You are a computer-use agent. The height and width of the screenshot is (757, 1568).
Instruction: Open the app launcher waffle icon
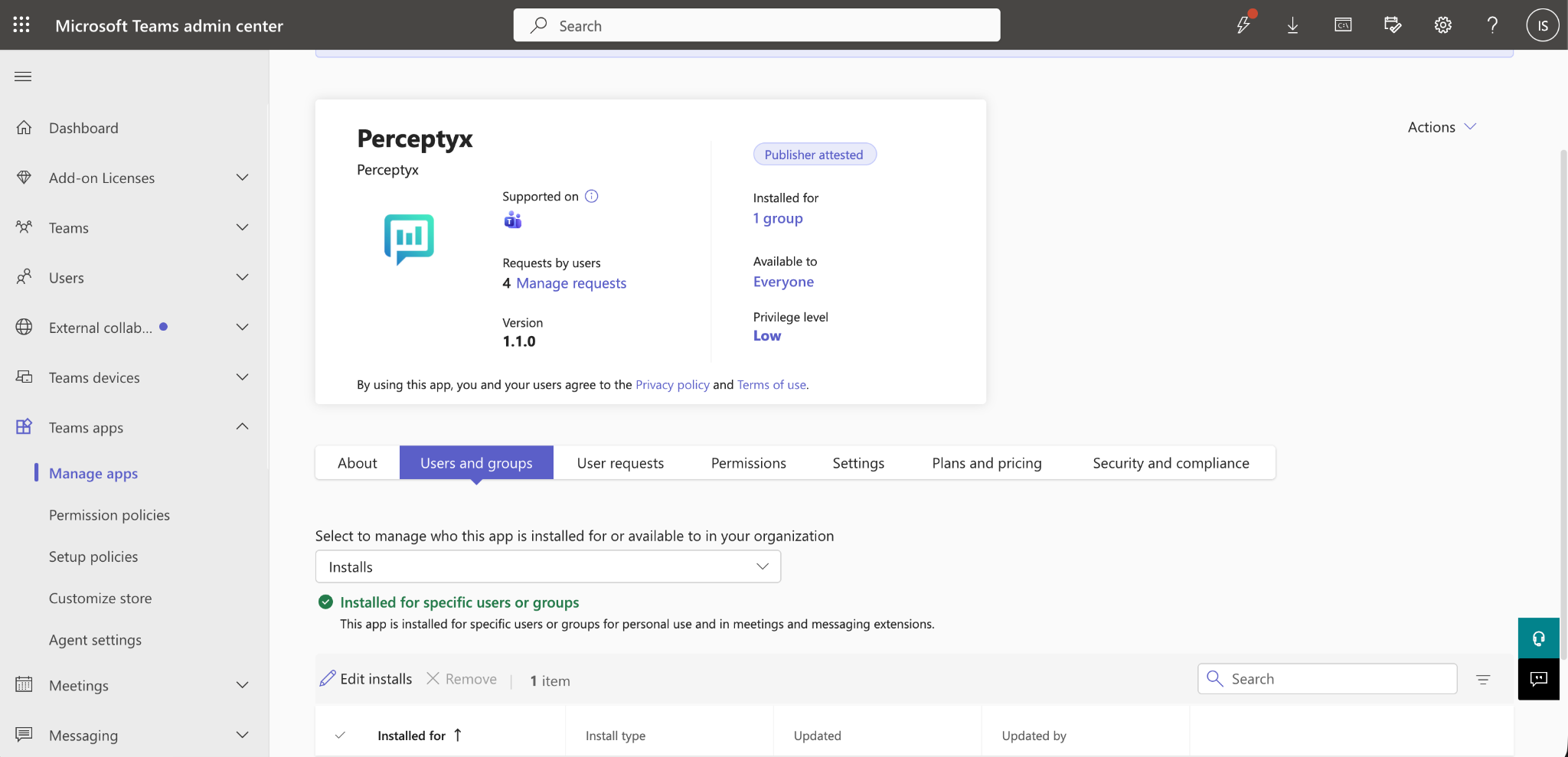click(x=21, y=25)
